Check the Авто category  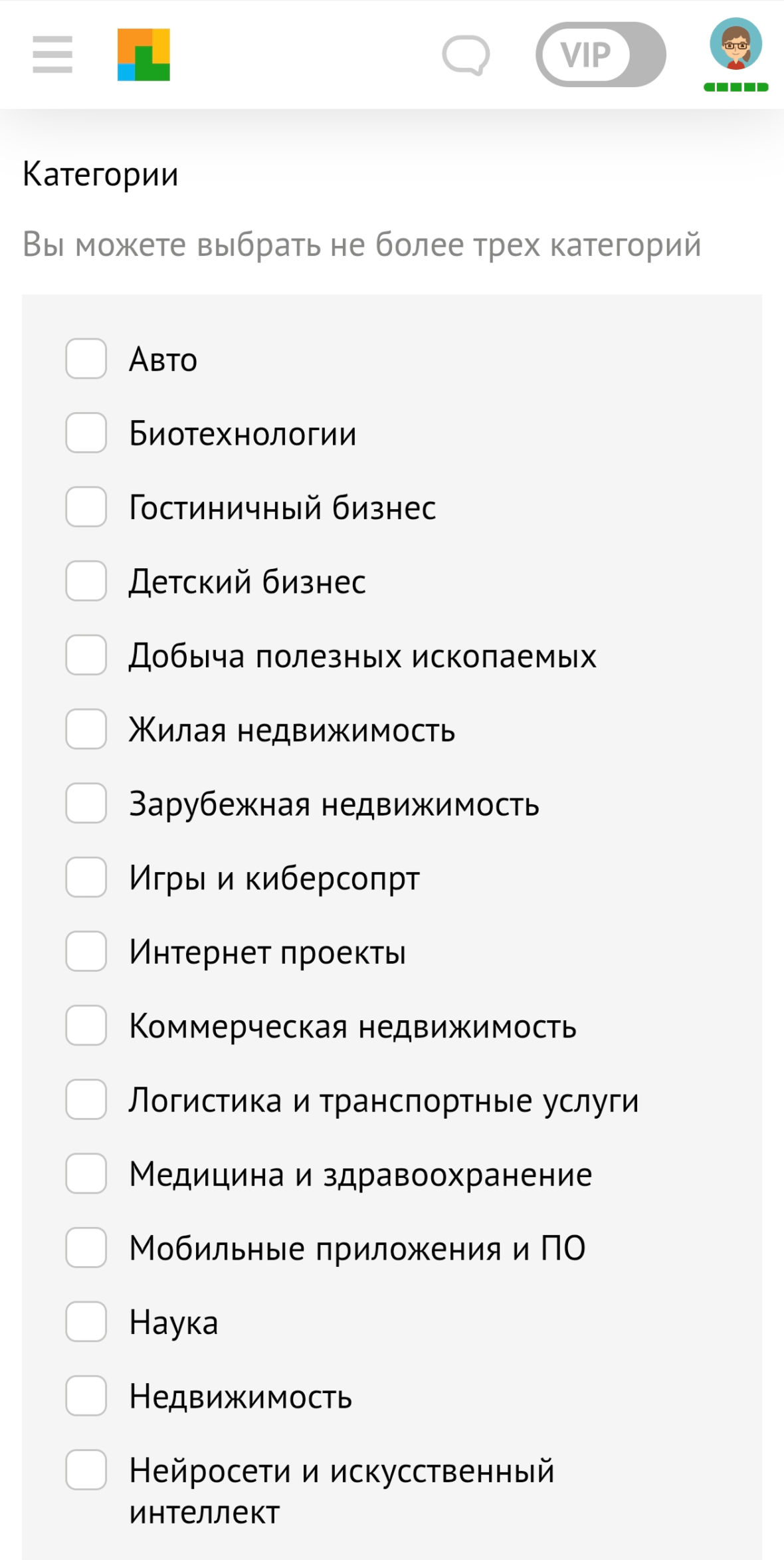tap(86, 360)
